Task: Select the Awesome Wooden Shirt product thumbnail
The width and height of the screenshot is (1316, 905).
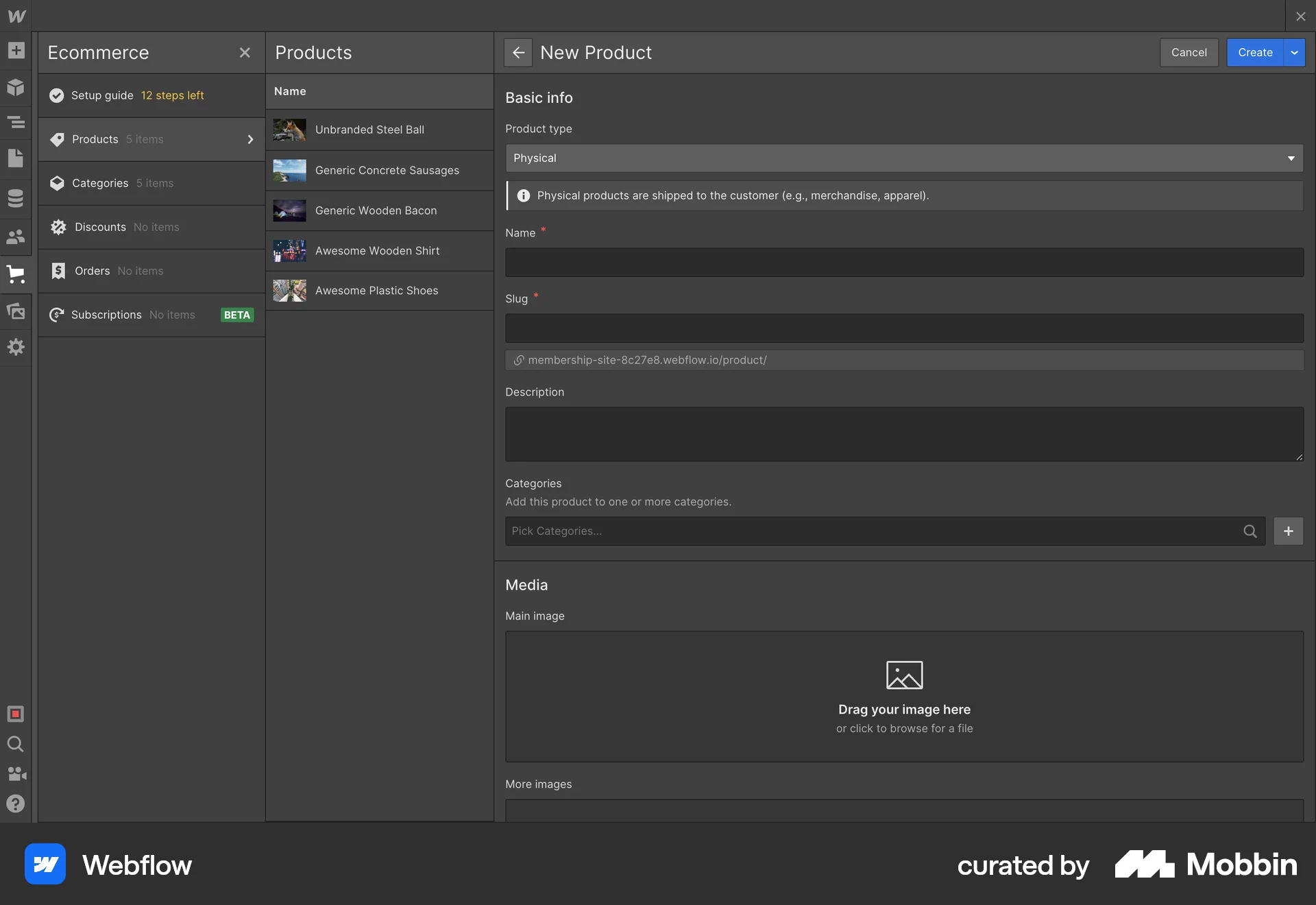Action: [x=289, y=250]
